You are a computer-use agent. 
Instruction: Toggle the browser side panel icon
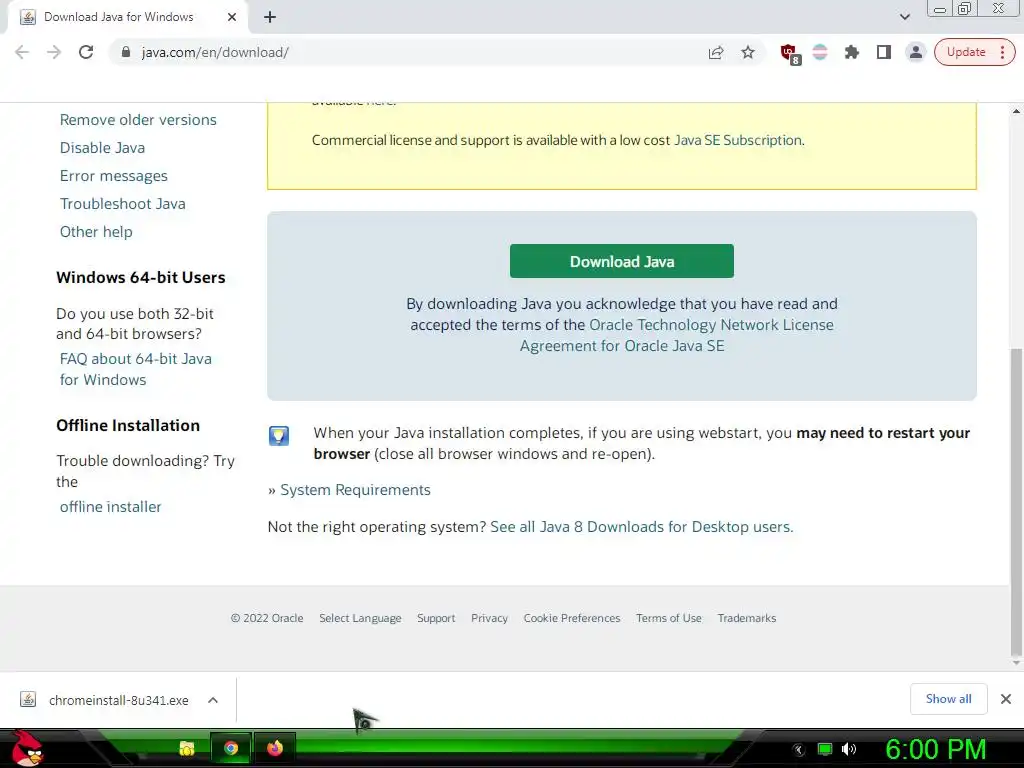tap(884, 52)
